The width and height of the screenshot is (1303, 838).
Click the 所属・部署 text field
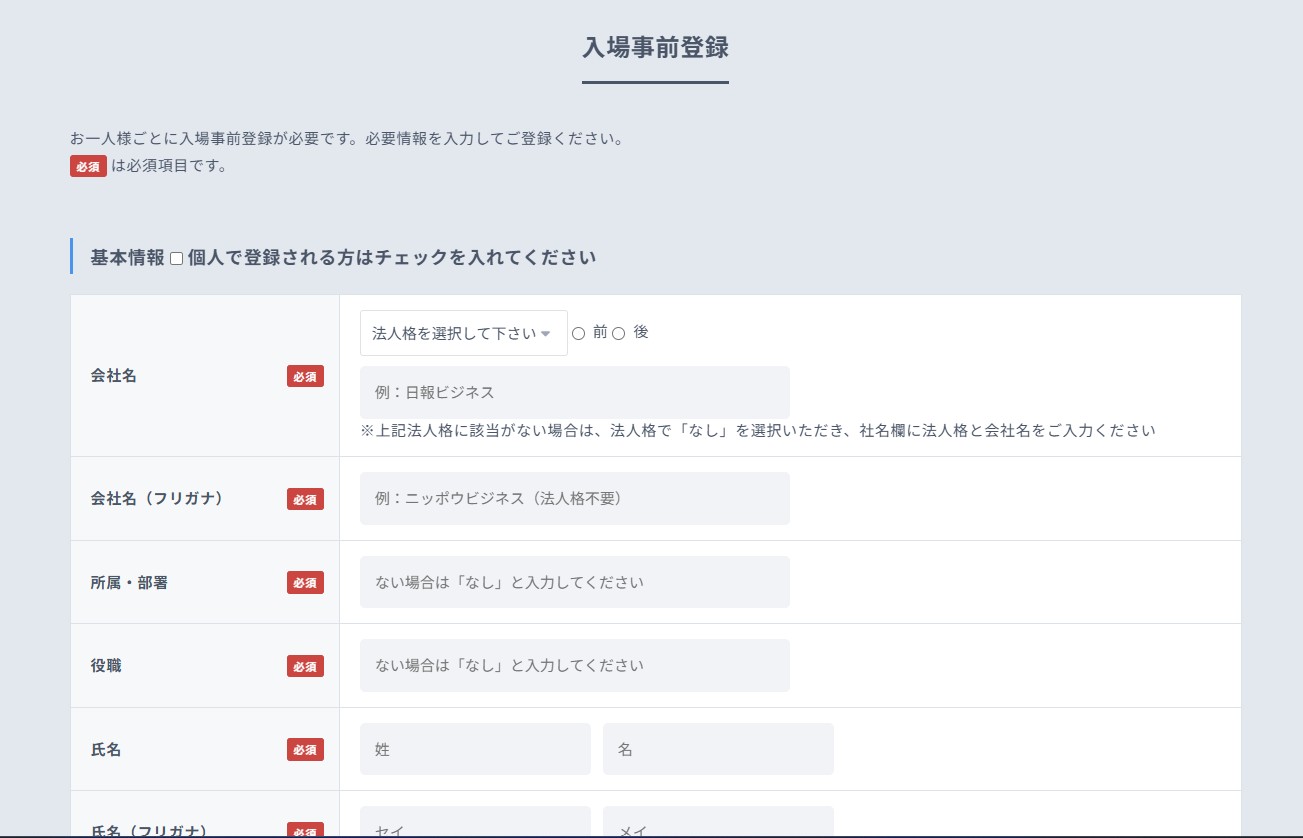(574, 582)
